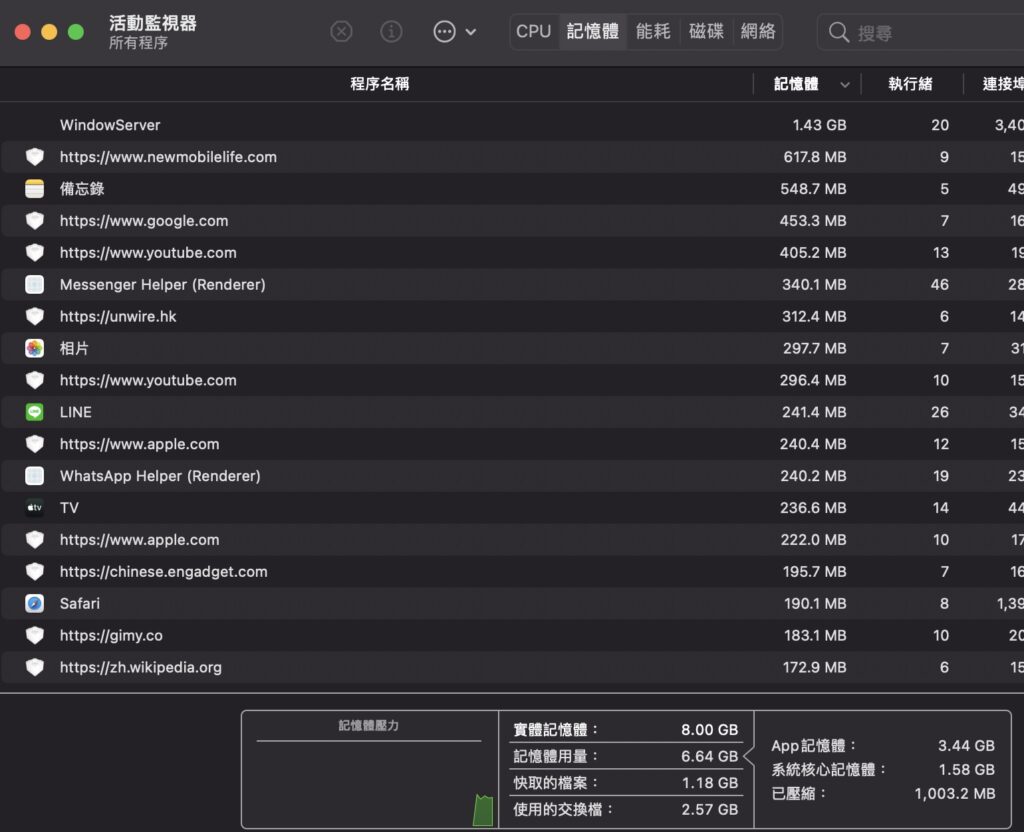Screen dimensions: 1024x832
Task: Click the shield icon for www.google.com
Action: coord(35,221)
